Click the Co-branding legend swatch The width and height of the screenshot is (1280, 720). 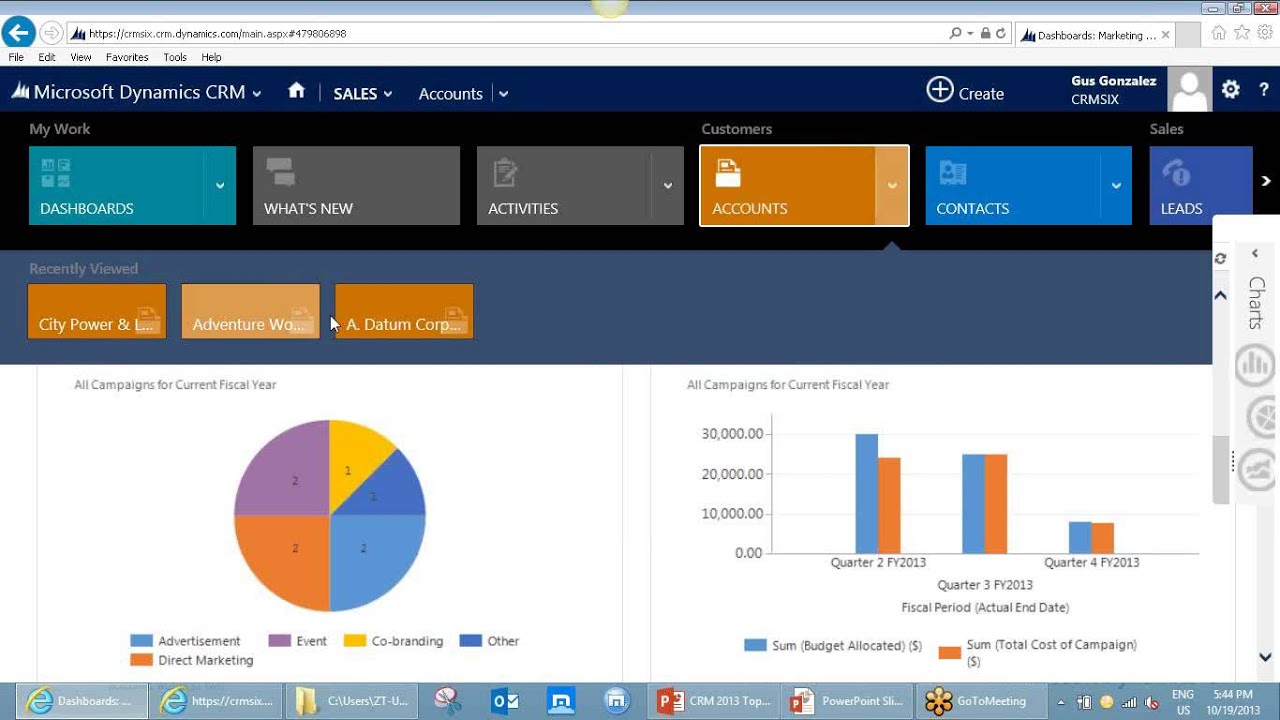pyautogui.click(x=355, y=641)
